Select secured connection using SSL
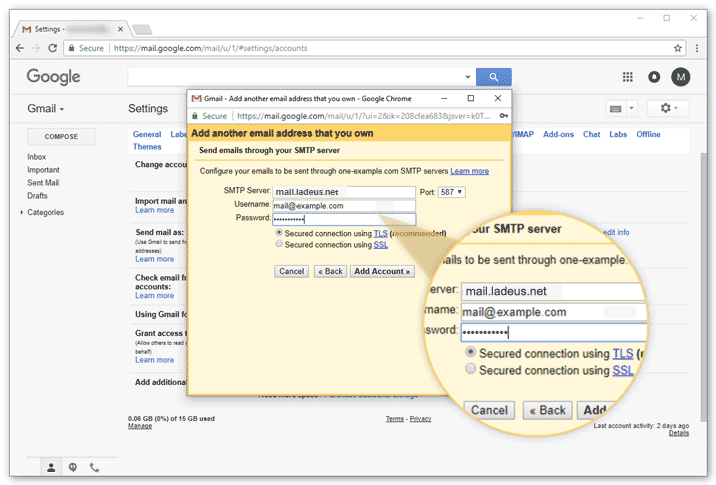Viewport: 716px width, 485px height. 278,244
